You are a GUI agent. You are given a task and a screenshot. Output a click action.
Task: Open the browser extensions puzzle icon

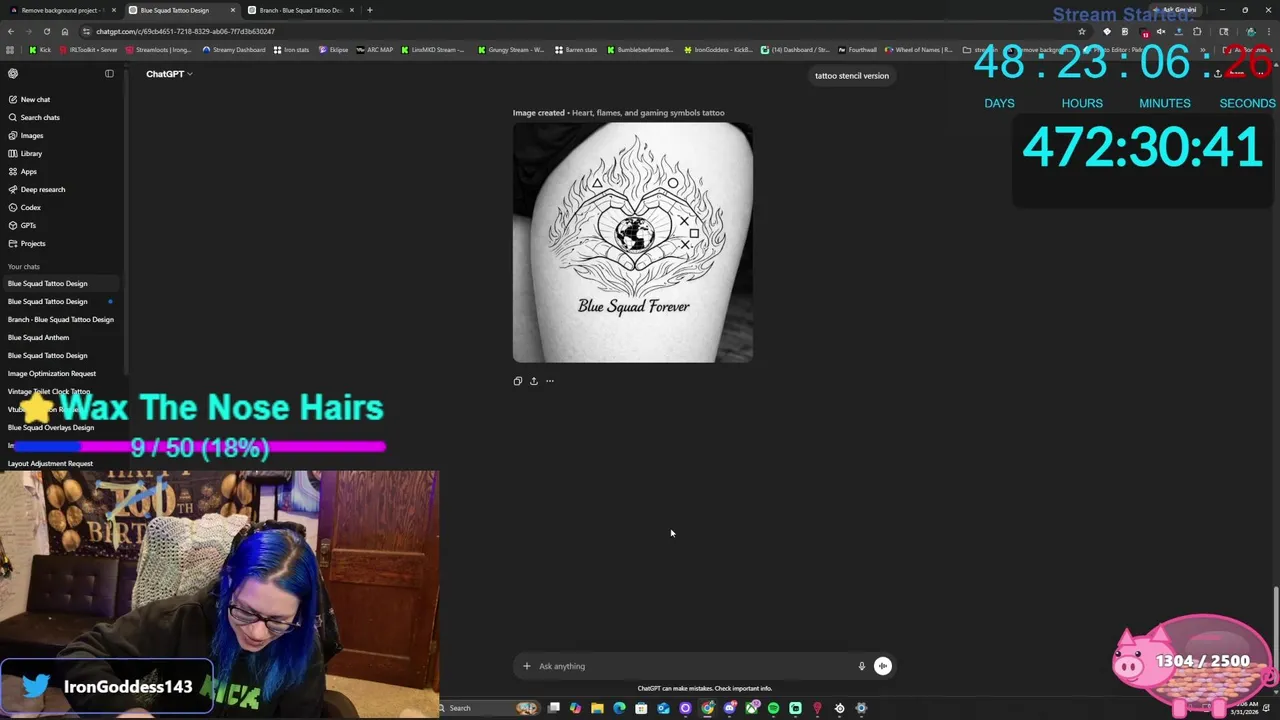point(1197,31)
